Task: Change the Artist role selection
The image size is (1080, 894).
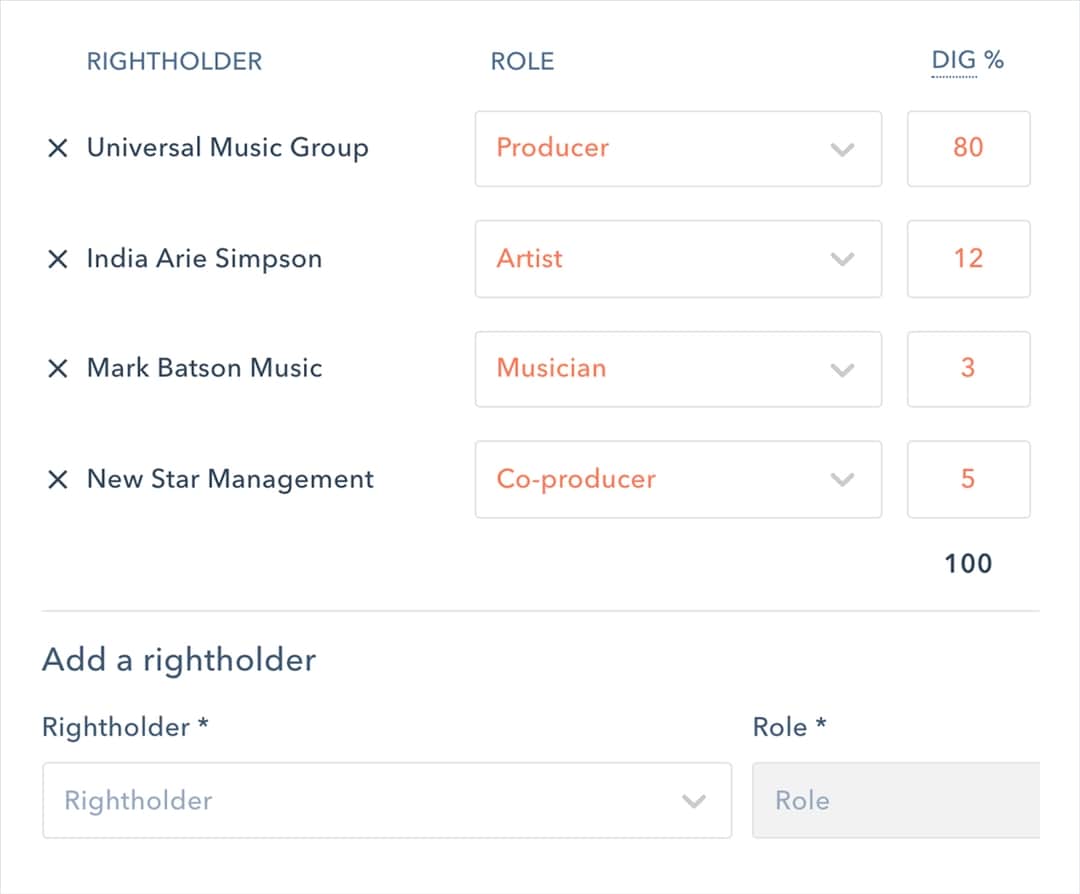Action: pos(677,259)
